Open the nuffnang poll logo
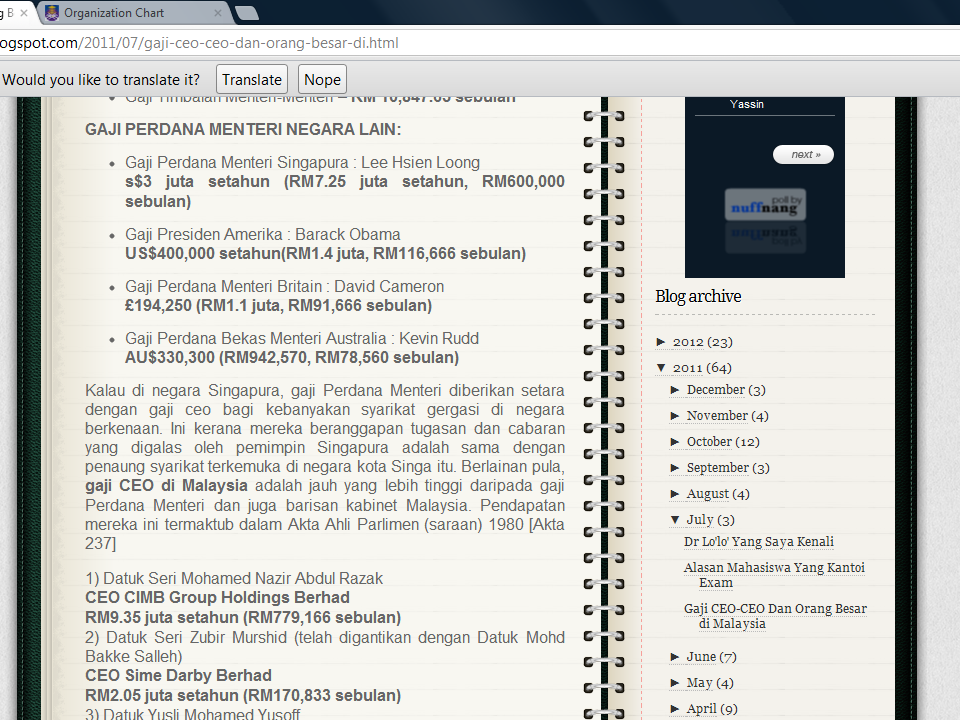This screenshot has width=960, height=720. [x=765, y=204]
